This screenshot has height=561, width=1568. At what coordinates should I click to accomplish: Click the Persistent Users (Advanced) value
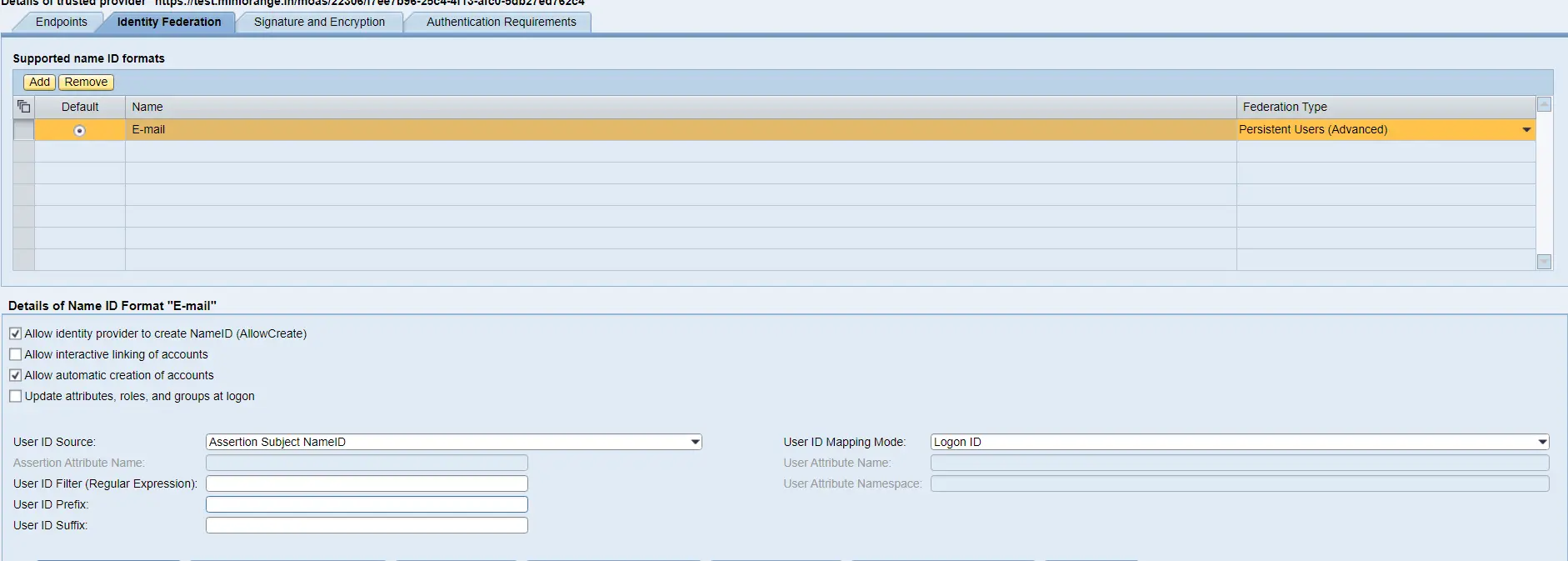click(1313, 129)
